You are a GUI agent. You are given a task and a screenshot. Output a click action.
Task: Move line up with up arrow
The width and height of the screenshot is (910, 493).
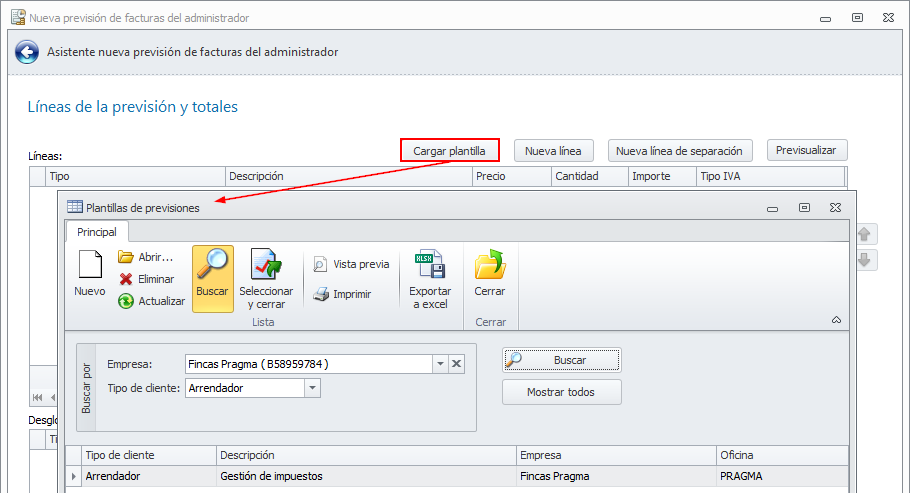(864, 234)
